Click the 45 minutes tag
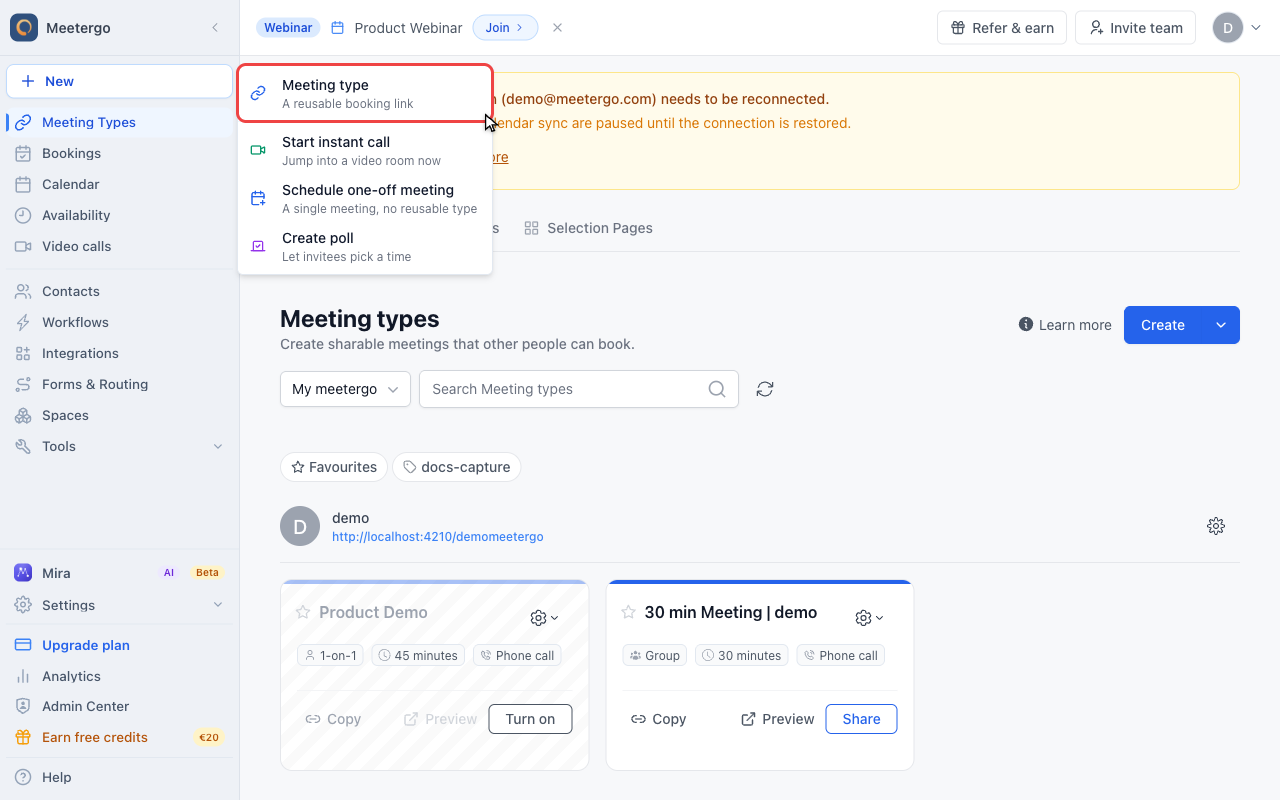 (418, 656)
